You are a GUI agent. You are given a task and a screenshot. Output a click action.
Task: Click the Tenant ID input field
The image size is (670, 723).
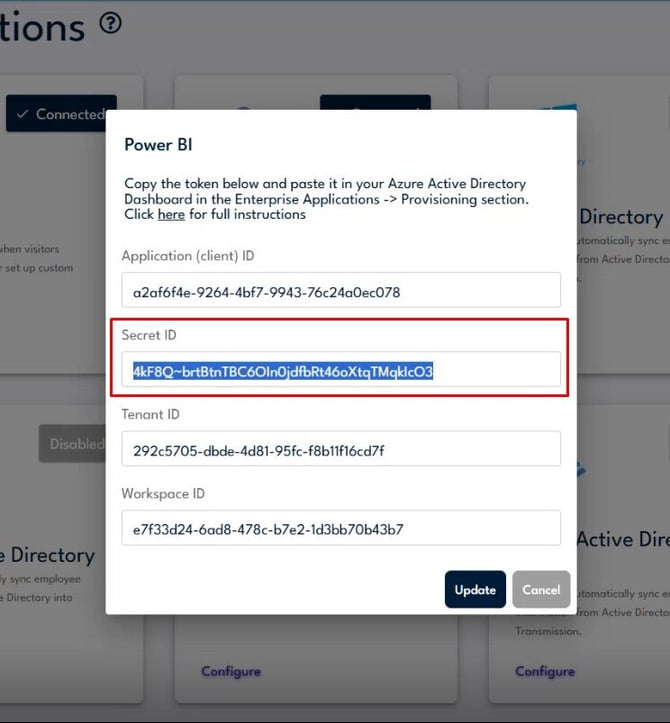point(341,449)
